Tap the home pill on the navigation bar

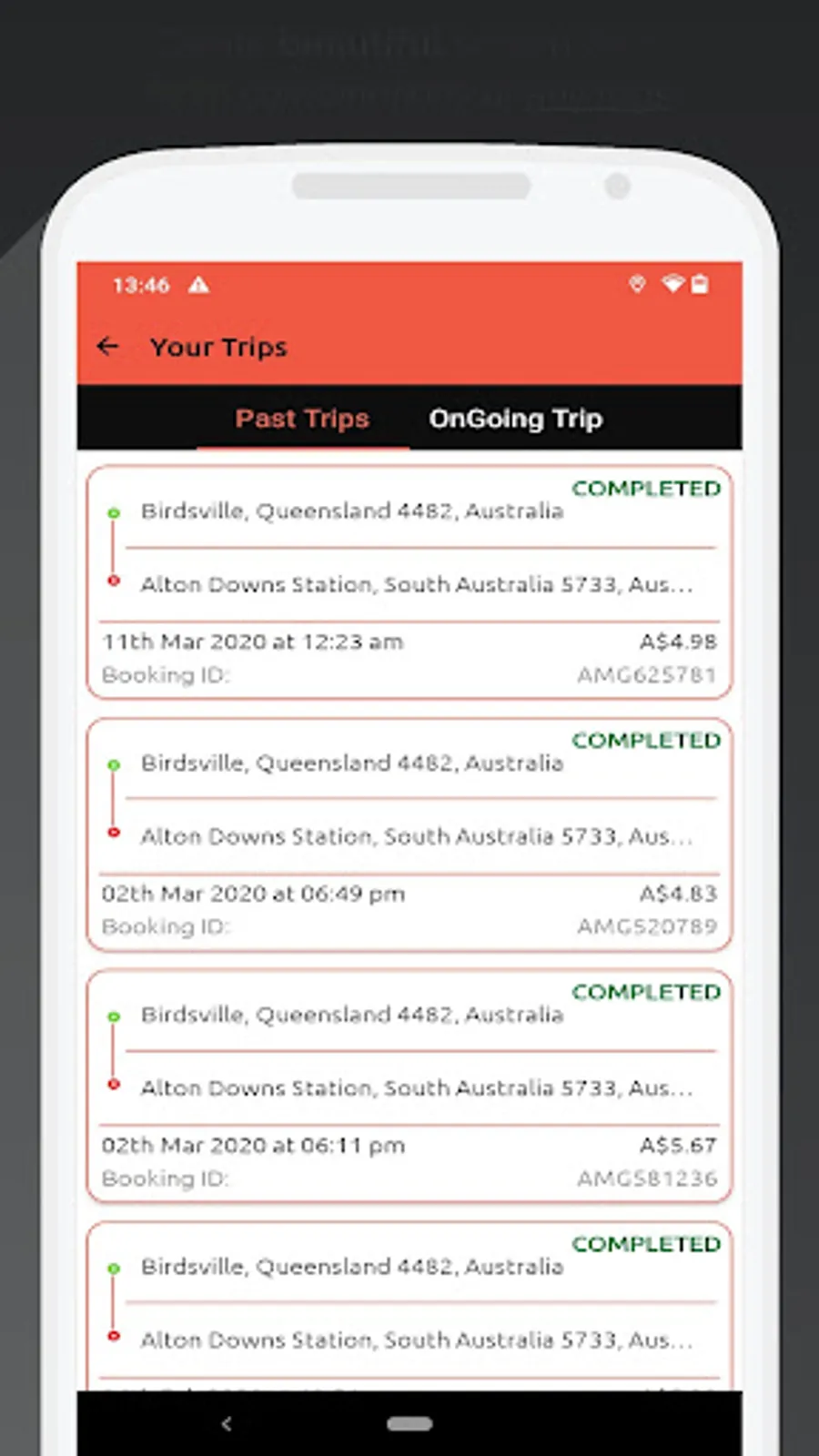pyautogui.click(x=409, y=1423)
